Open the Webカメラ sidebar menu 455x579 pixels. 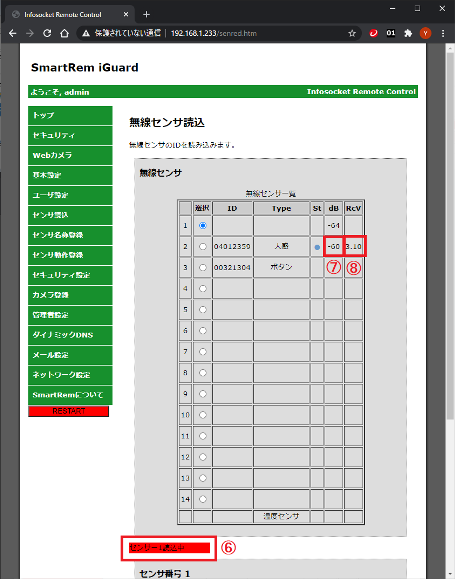coord(70,155)
